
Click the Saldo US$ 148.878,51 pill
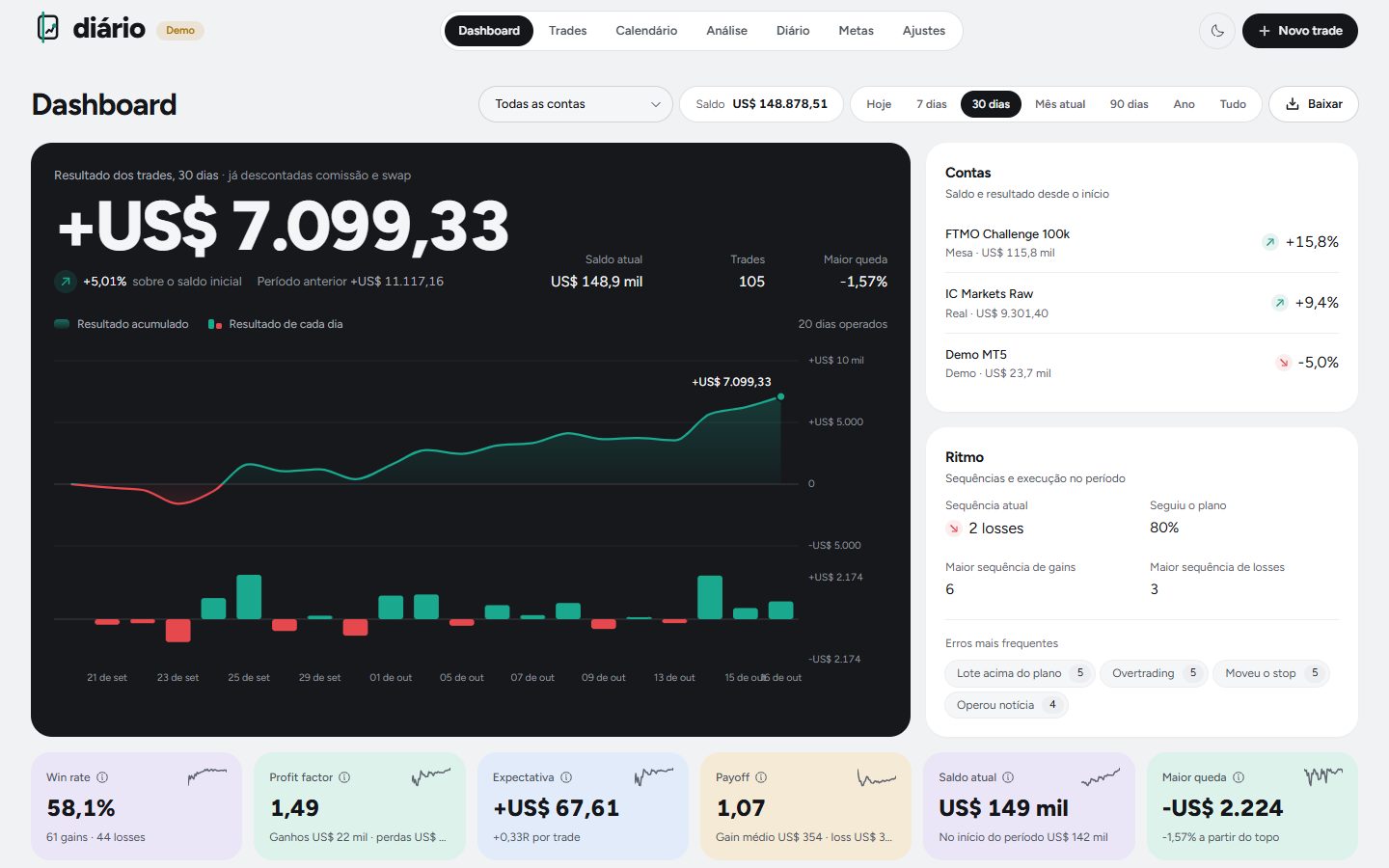[762, 104]
